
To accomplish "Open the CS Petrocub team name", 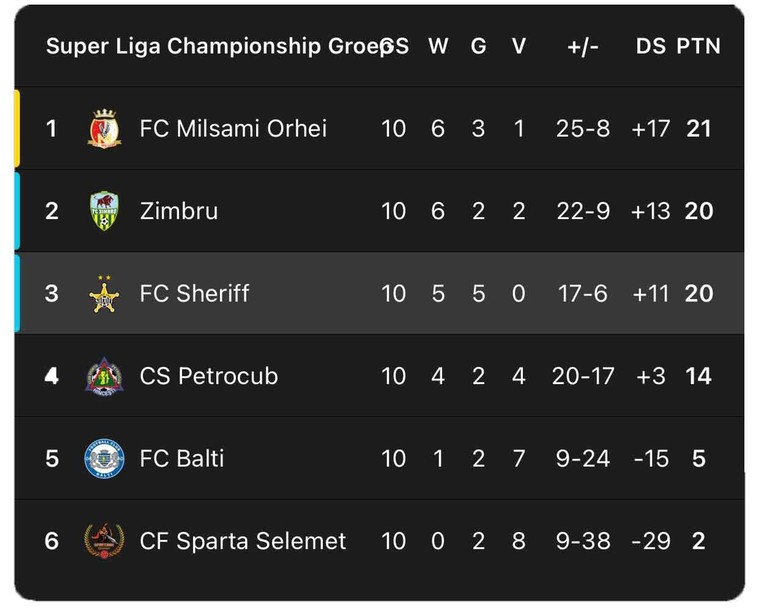I will [x=209, y=377].
